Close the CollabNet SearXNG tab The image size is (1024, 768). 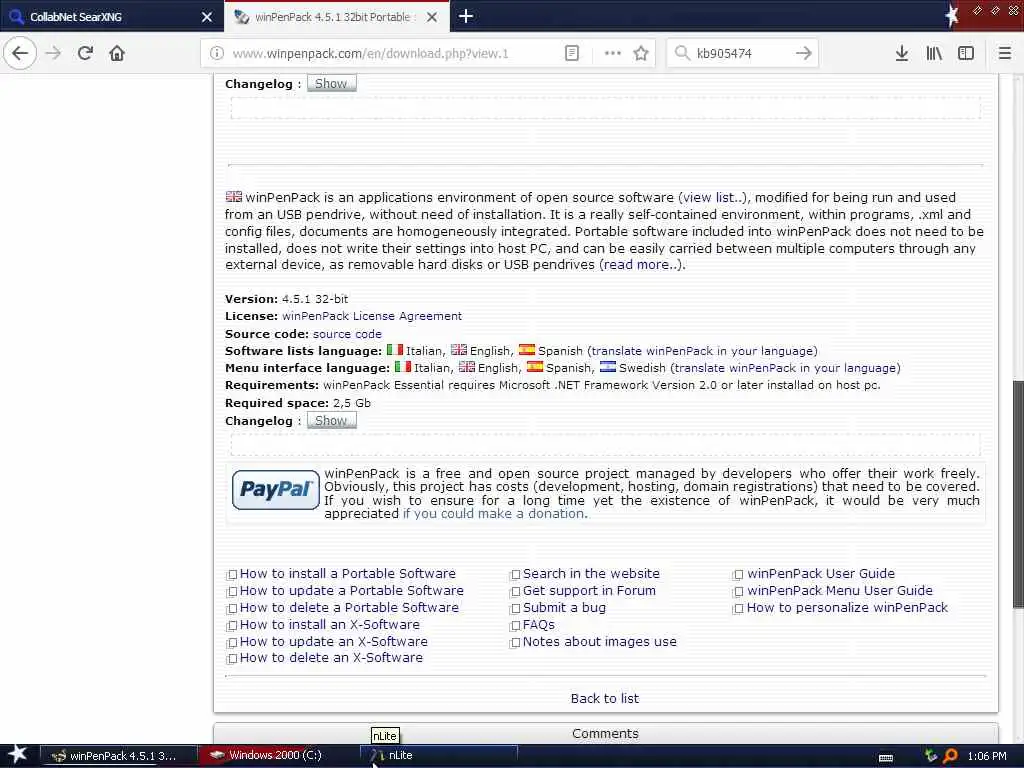(207, 17)
